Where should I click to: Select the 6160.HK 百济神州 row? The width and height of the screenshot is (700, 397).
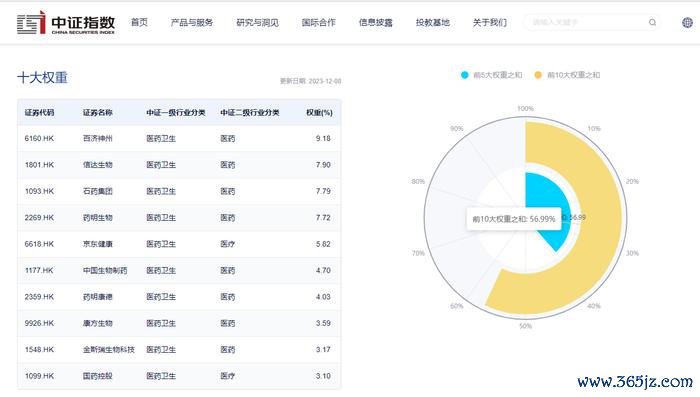click(179, 138)
